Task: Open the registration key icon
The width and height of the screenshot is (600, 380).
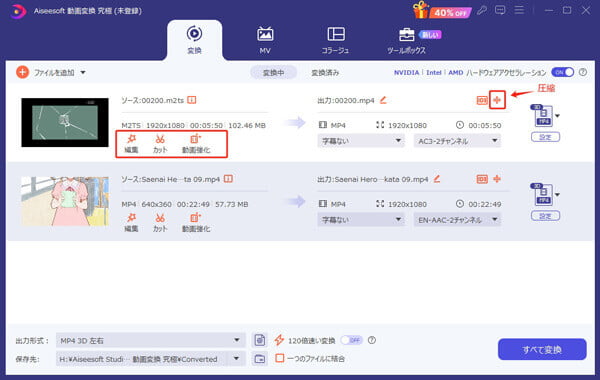Action: point(482,10)
